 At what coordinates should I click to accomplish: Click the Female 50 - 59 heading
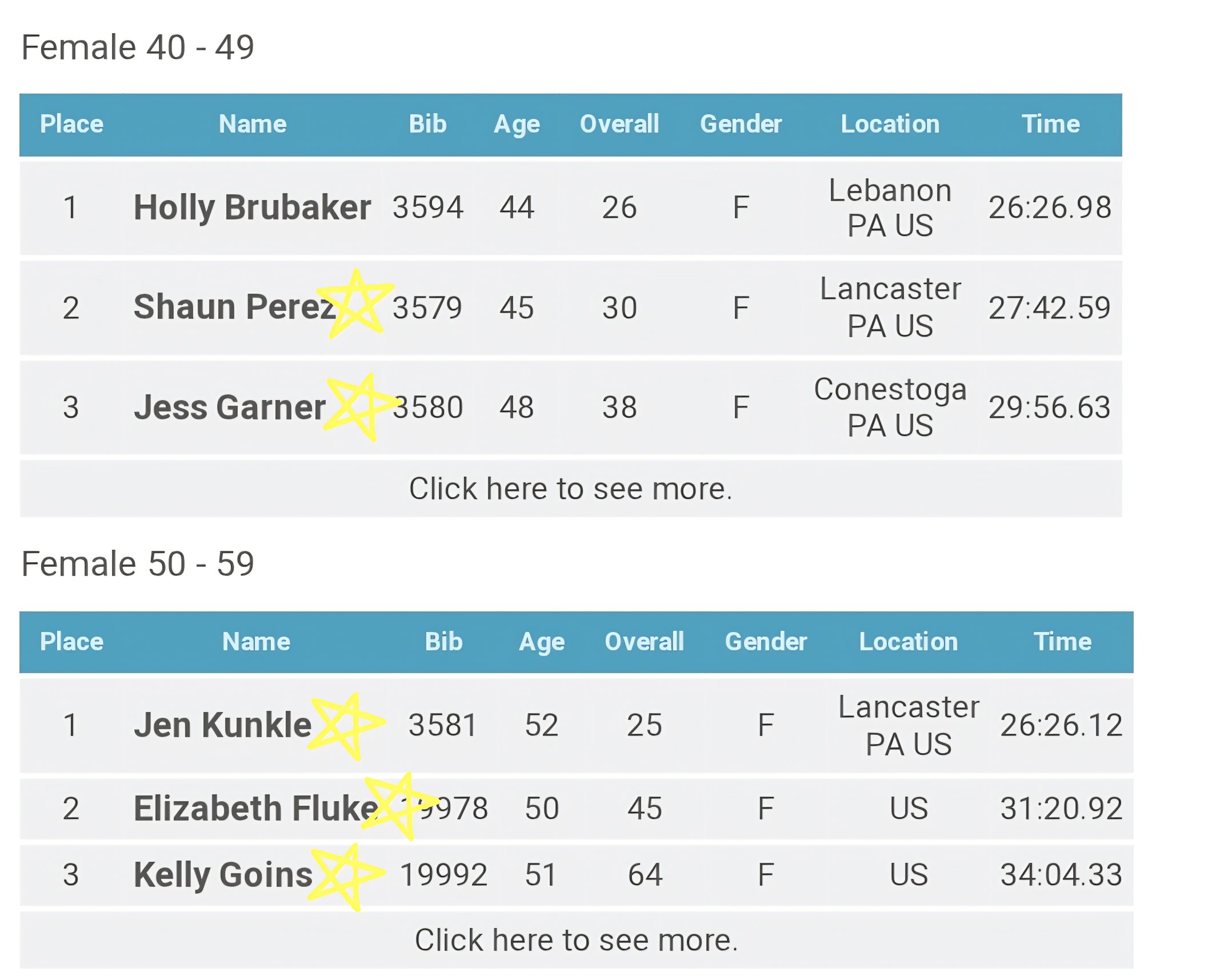click(138, 565)
